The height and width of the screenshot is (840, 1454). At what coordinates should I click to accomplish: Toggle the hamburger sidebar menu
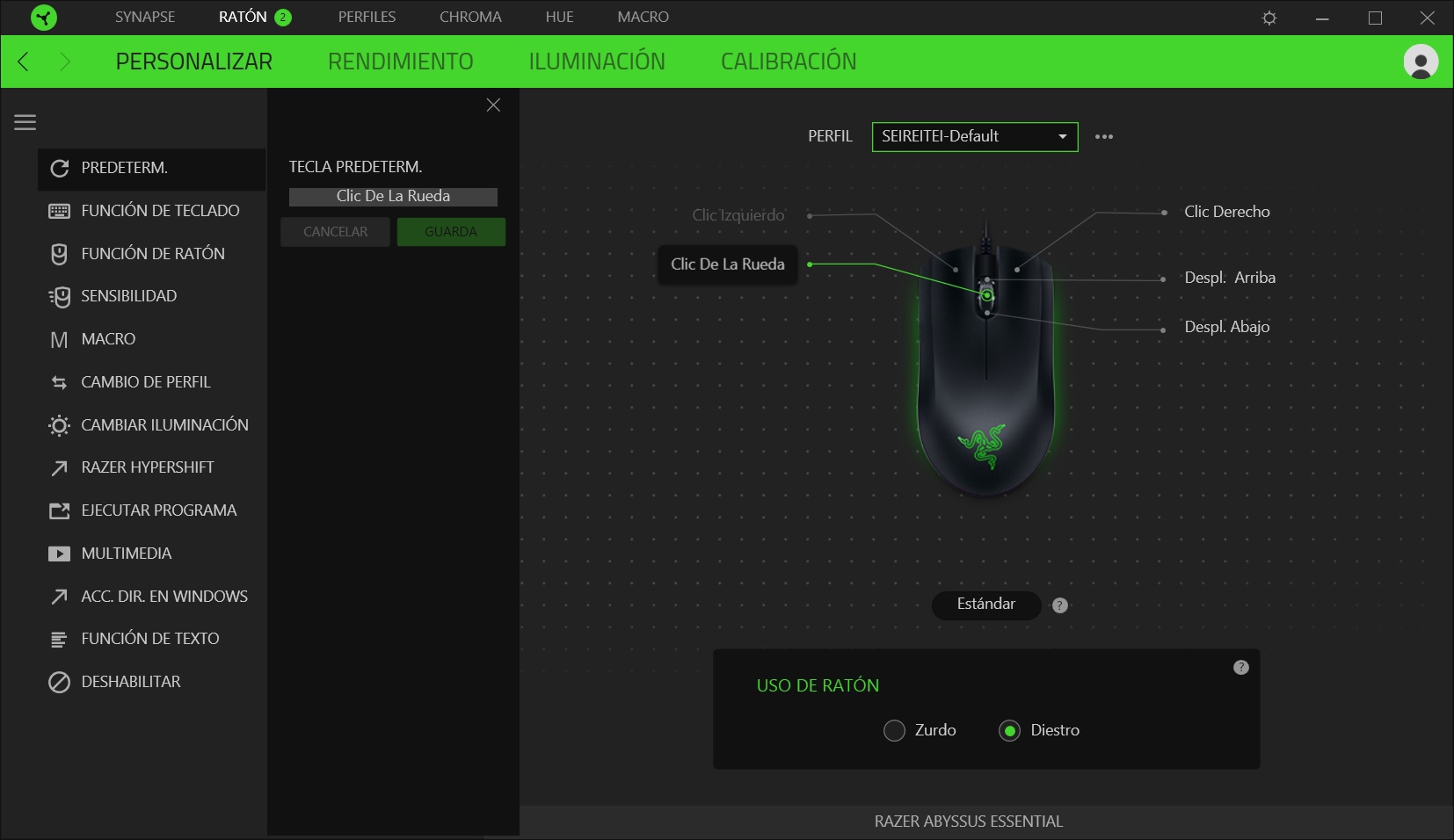point(25,122)
